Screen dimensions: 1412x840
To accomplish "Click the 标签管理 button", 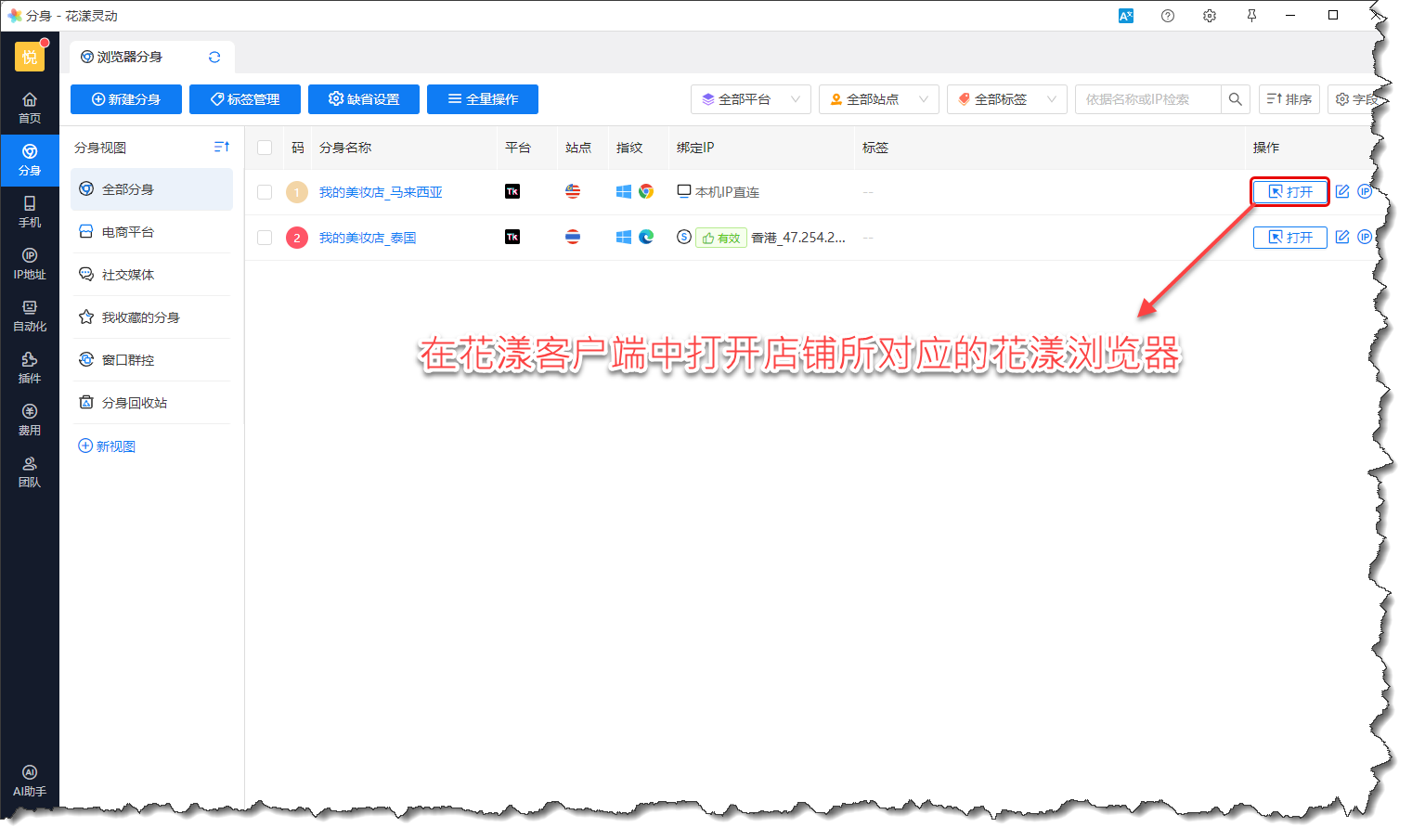I will click(x=245, y=99).
